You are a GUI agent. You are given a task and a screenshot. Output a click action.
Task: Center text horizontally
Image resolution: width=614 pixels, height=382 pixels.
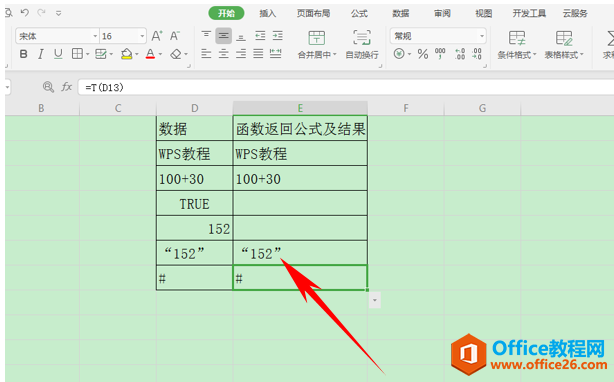click(224, 54)
